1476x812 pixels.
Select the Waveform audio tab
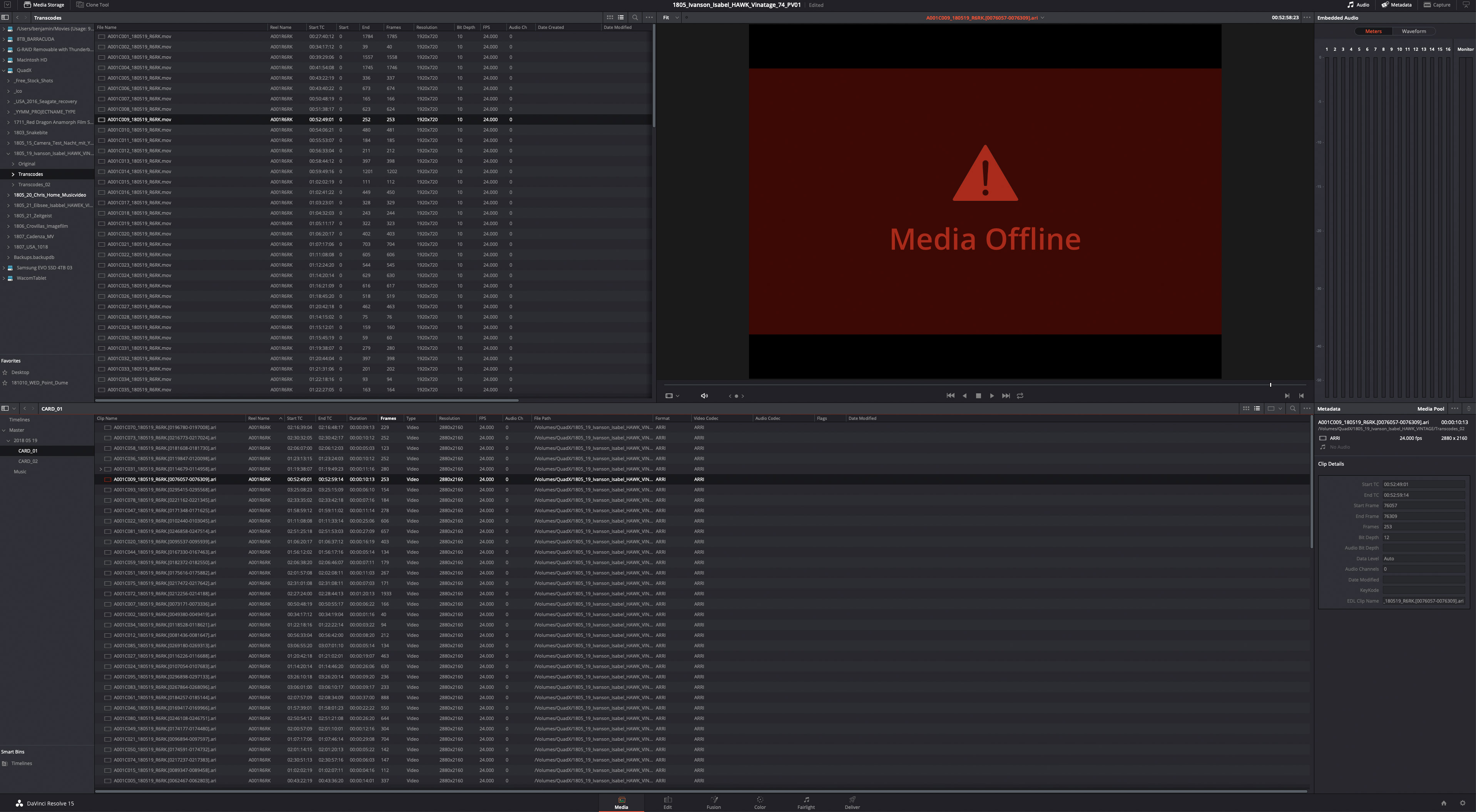click(1414, 32)
